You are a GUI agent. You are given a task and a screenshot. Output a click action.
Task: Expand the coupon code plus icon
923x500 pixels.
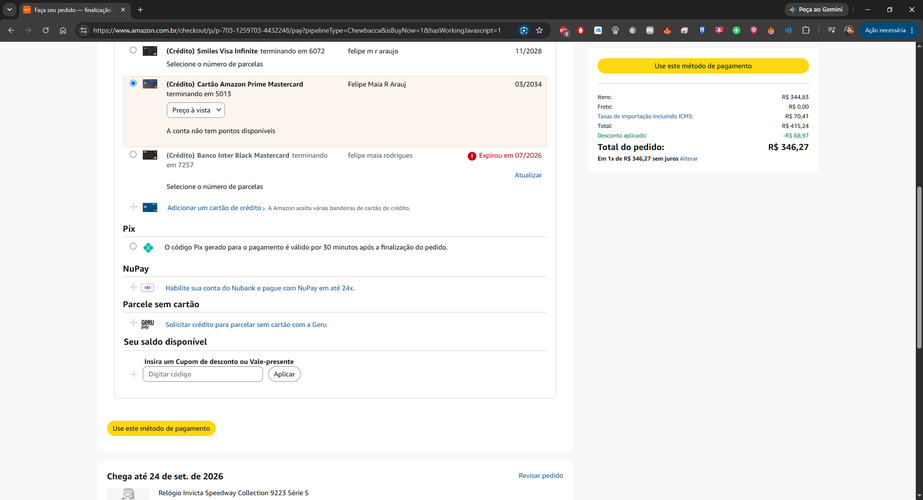click(x=133, y=374)
